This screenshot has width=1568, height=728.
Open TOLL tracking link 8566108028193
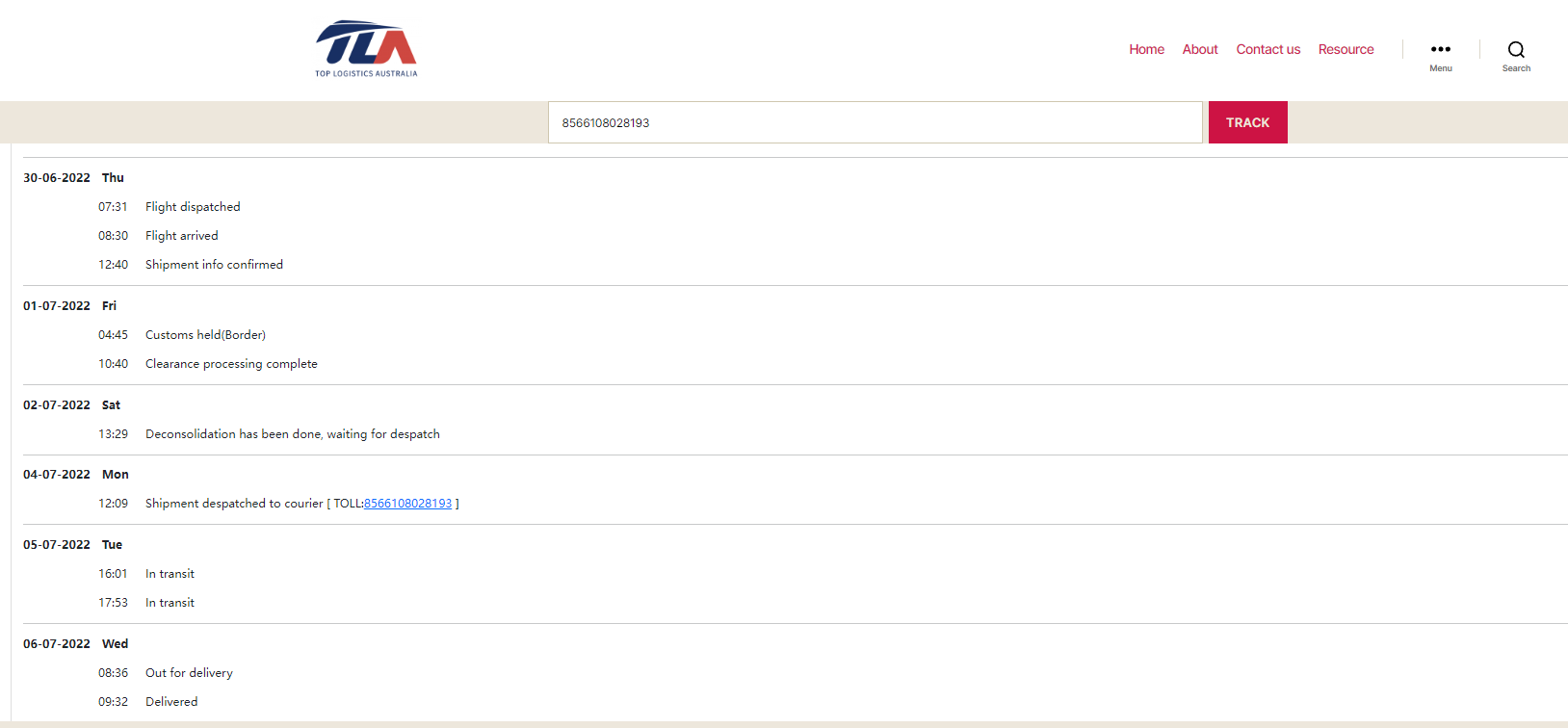pos(407,504)
